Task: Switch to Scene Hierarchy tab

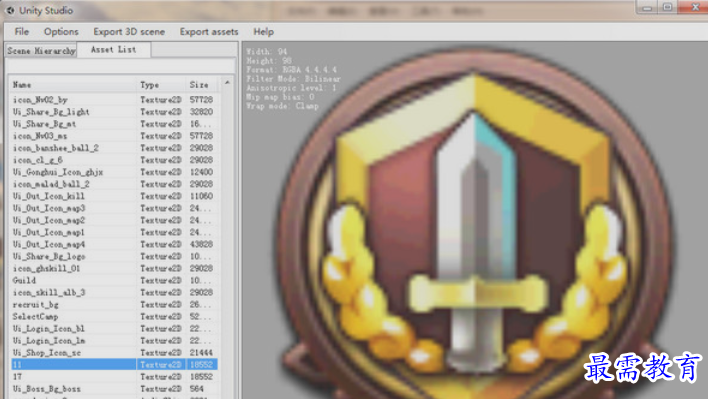Action: click(x=41, y=51)
